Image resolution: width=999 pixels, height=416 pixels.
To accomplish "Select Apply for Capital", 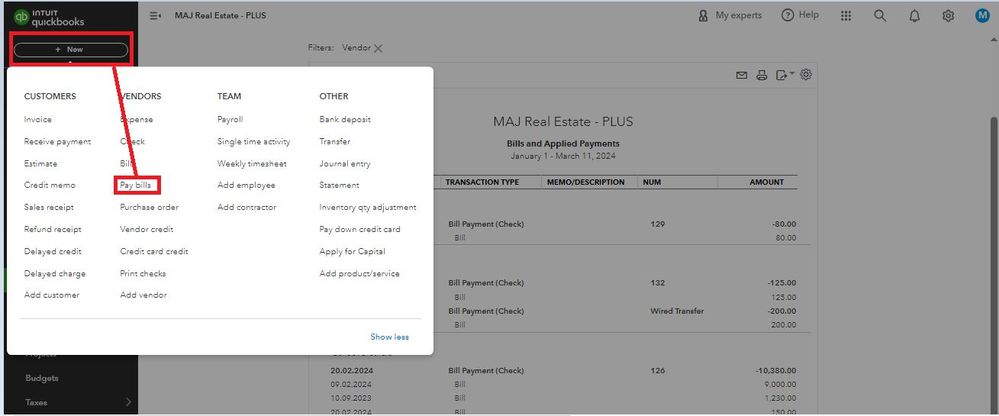I will click(x=352, y=252).
